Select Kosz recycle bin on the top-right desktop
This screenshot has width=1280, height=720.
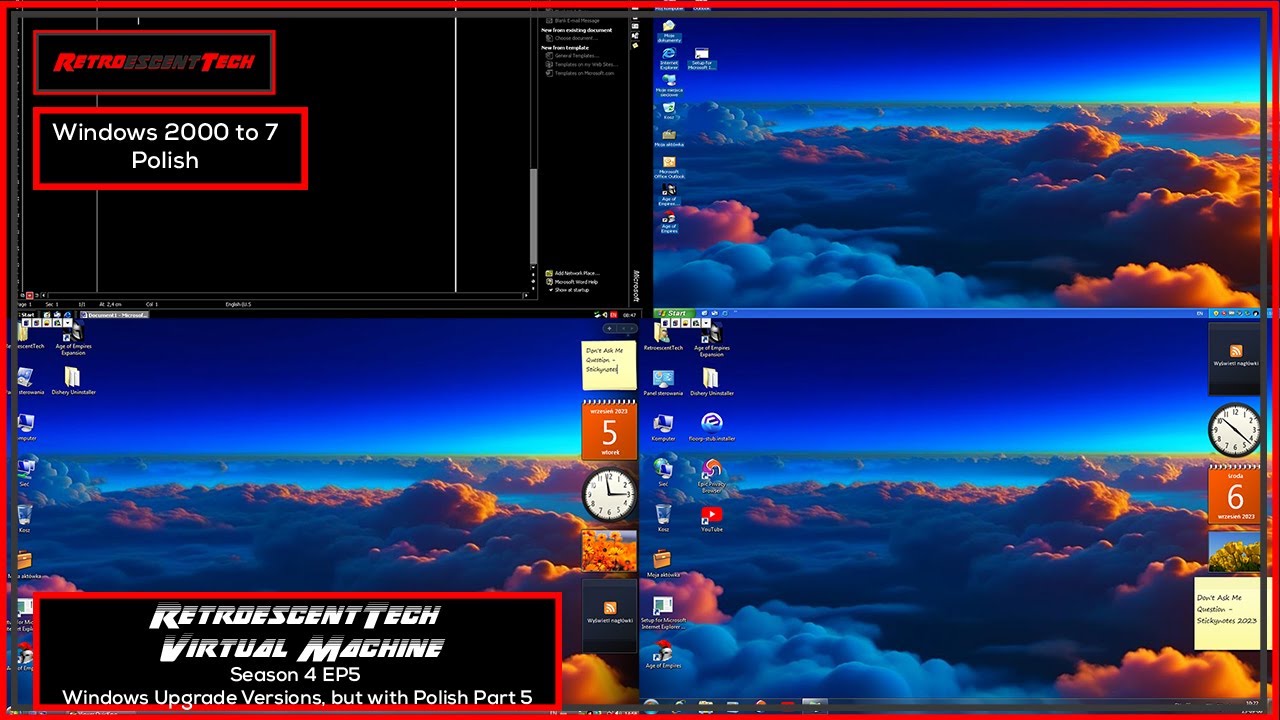pos(669,111)
